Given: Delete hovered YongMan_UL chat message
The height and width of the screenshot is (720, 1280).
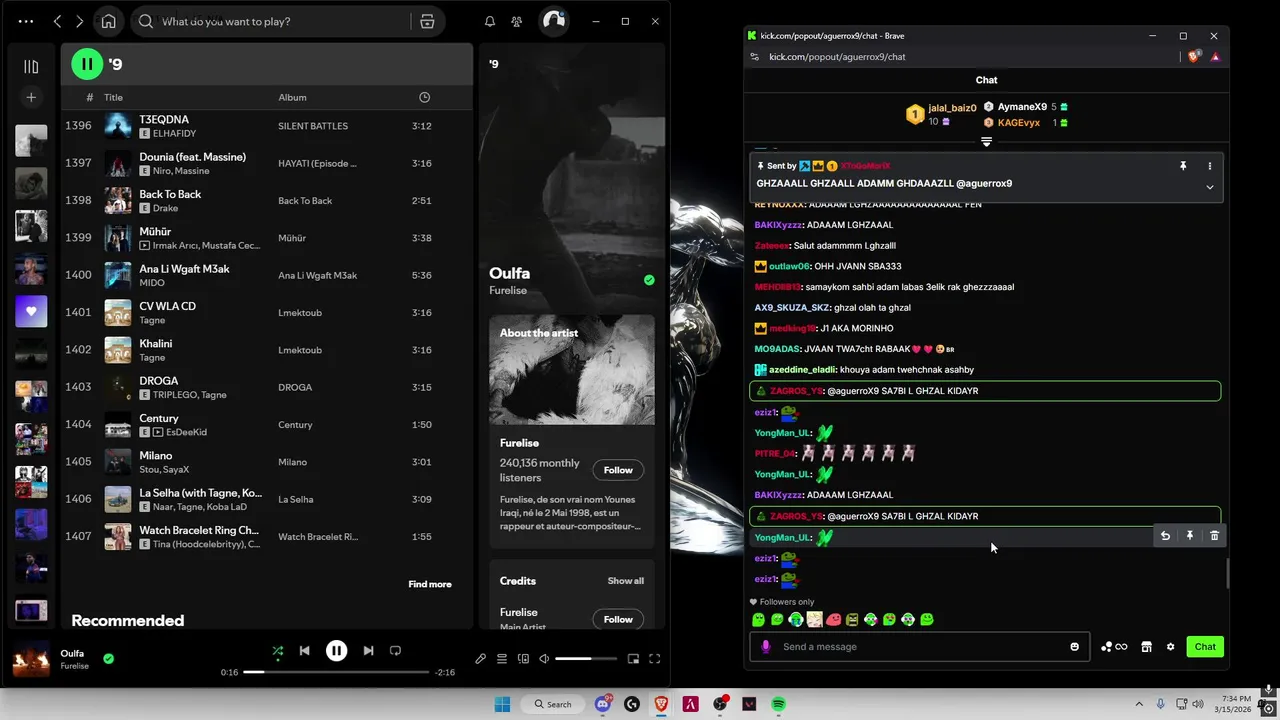Looking at the screenshot, I should click(x=1215, y=536).
